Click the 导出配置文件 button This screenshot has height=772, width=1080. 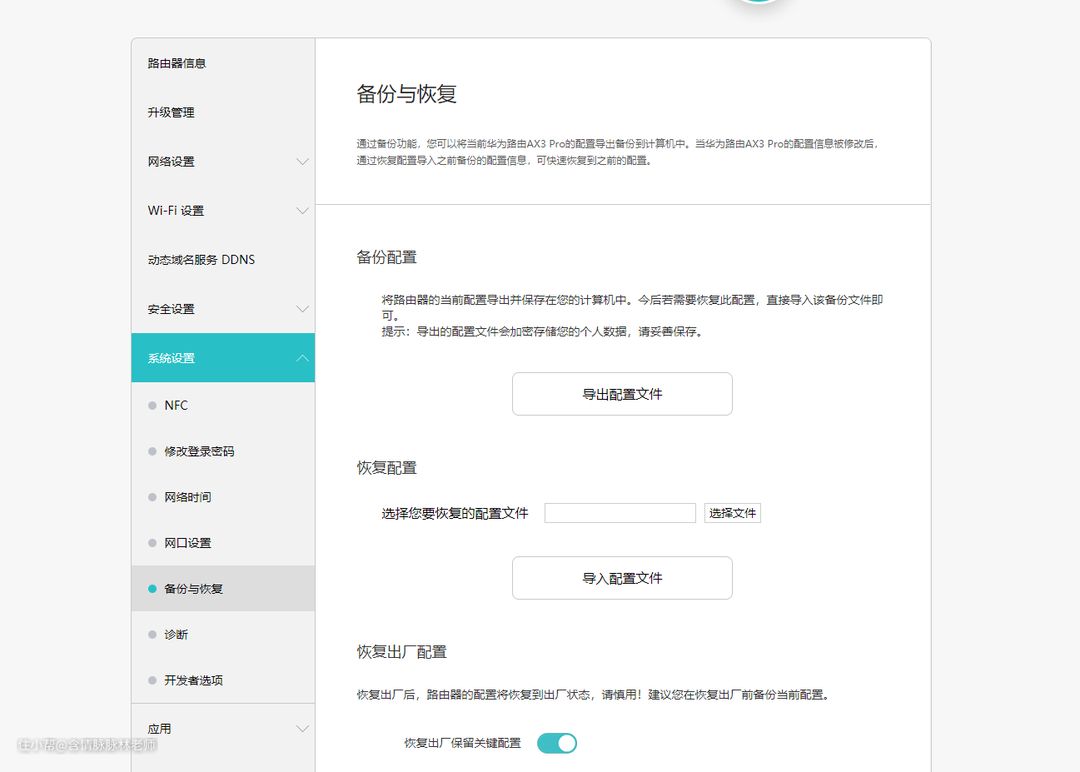point(622,394)
